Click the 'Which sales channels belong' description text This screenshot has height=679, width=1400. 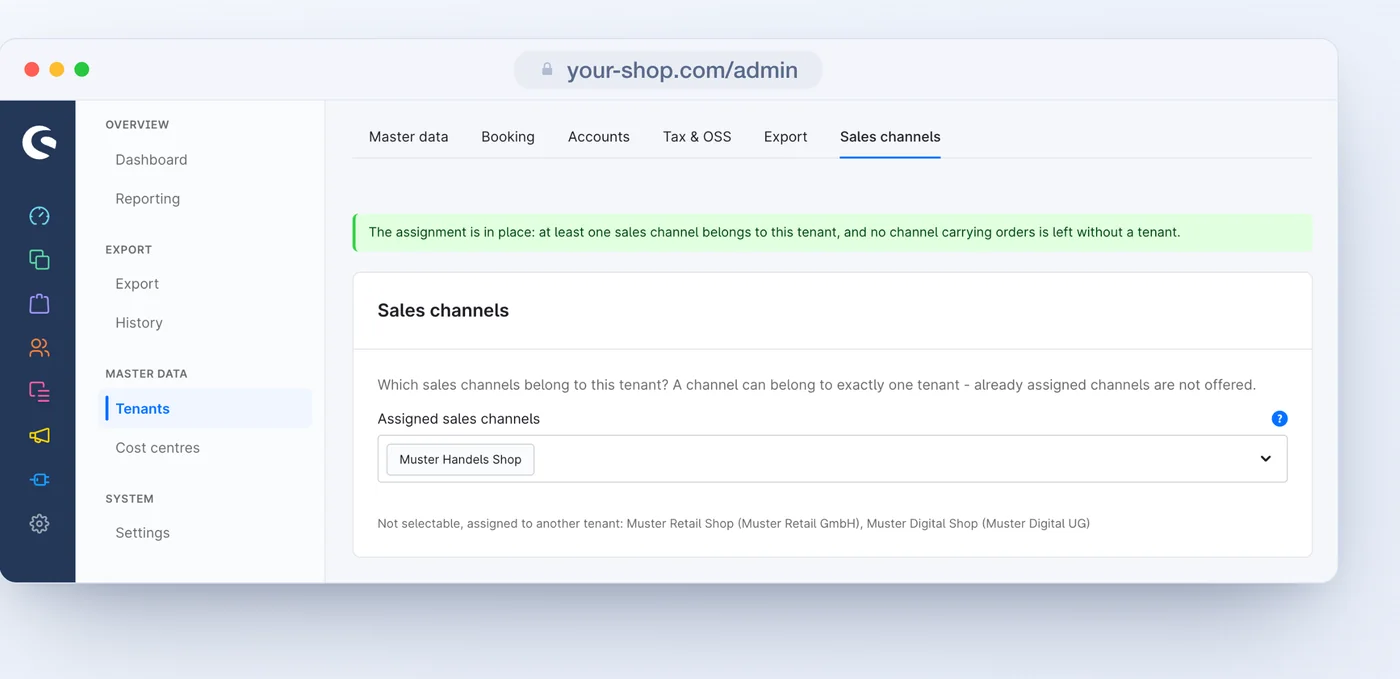click(817, 385)
